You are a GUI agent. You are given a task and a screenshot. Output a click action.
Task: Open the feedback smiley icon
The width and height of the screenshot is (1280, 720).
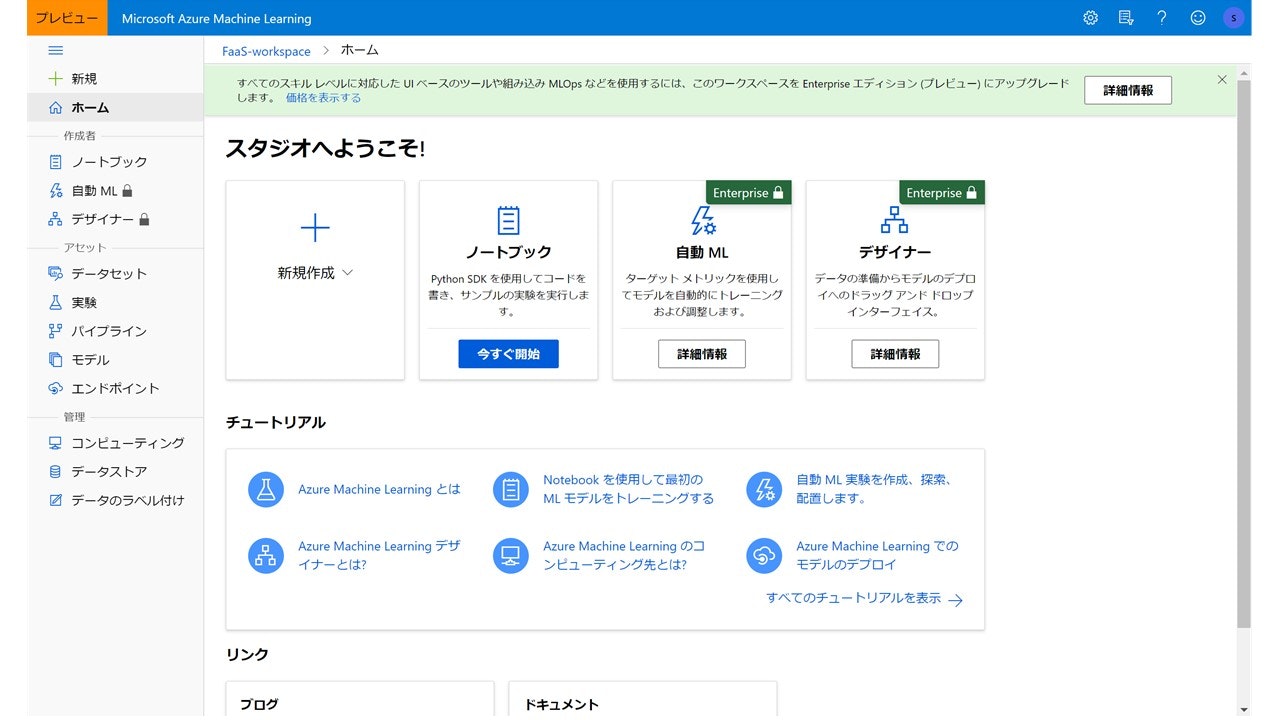pos(1198,18)
